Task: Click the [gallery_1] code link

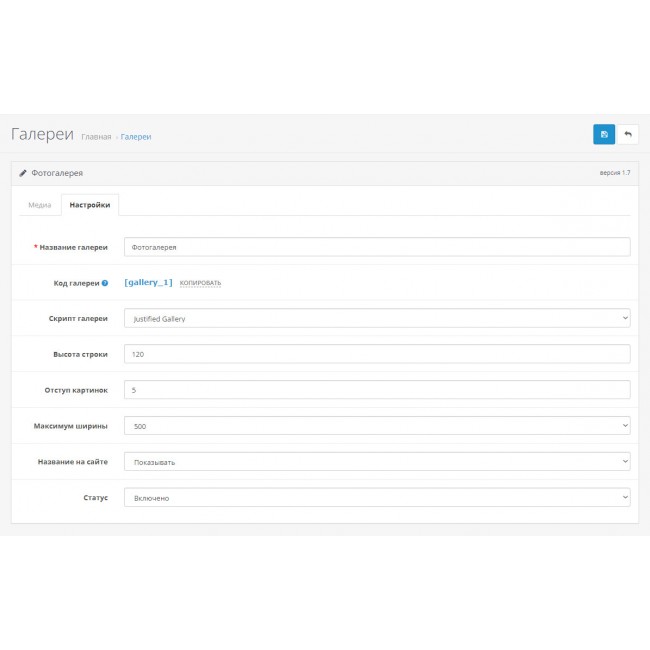Action: tap(148, 282)
